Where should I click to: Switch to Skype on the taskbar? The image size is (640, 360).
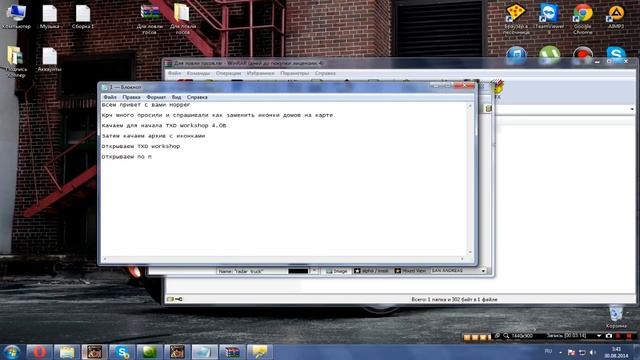pyautogui.click(x=122, y=352)
